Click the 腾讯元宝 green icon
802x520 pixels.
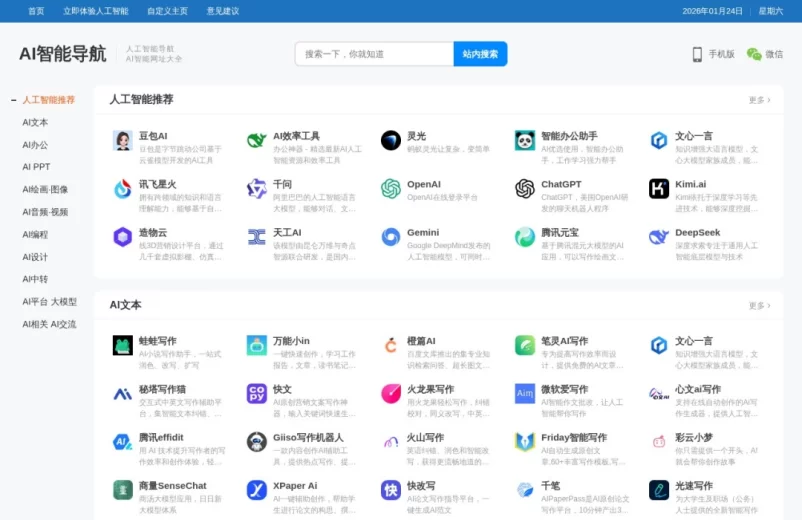pos(525,237)
